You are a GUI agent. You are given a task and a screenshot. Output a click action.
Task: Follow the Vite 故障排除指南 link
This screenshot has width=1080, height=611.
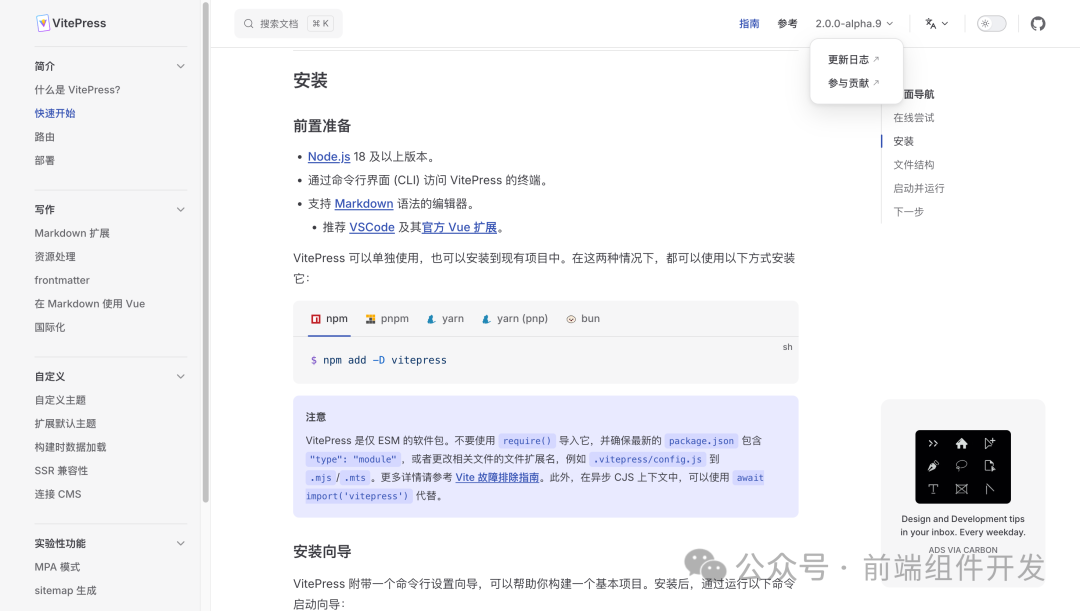(x=497, y=477)
